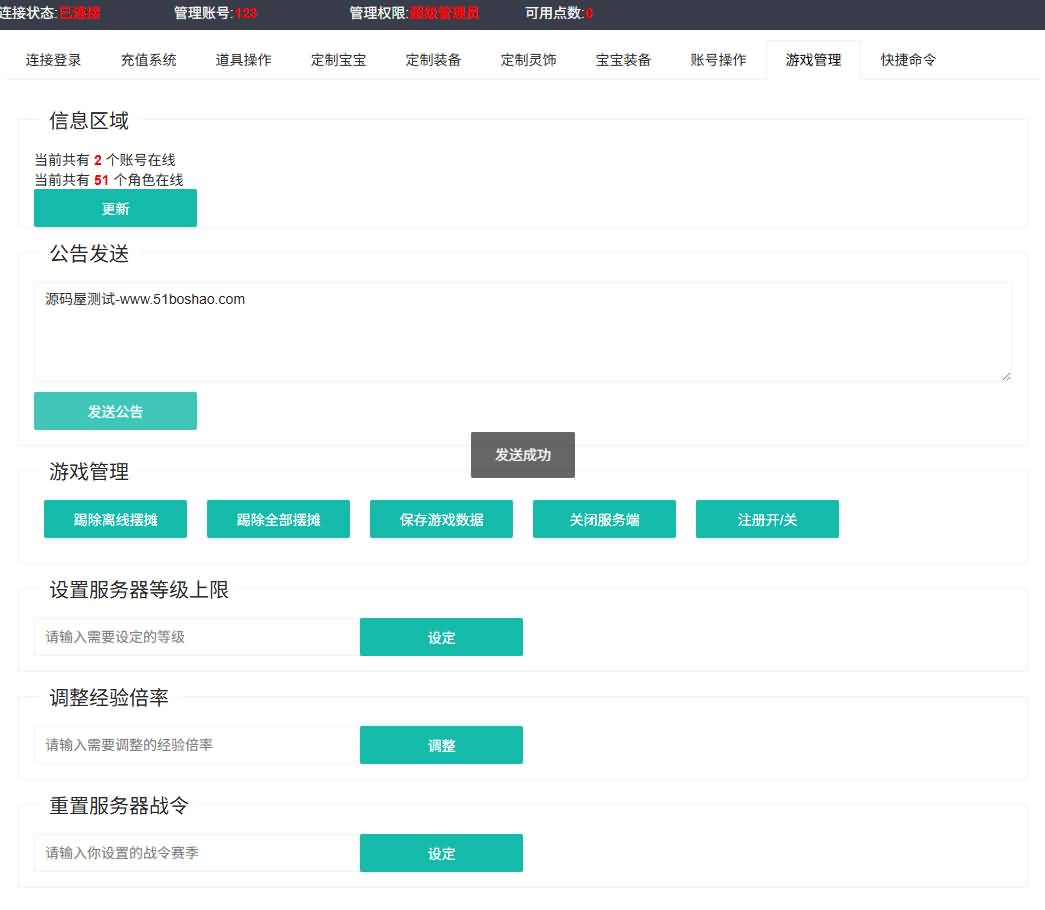Click the battle pass season input field

click(x=196, y=853)
